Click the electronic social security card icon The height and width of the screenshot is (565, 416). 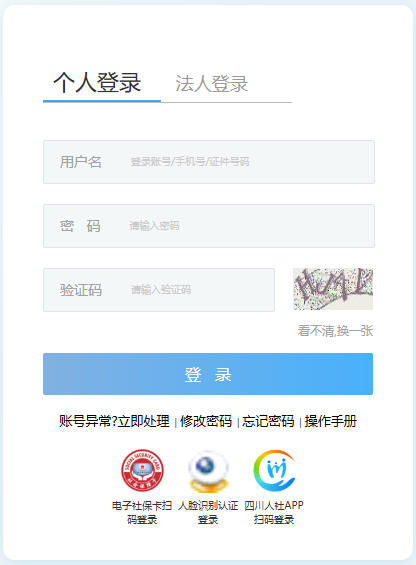click(142, 471)
